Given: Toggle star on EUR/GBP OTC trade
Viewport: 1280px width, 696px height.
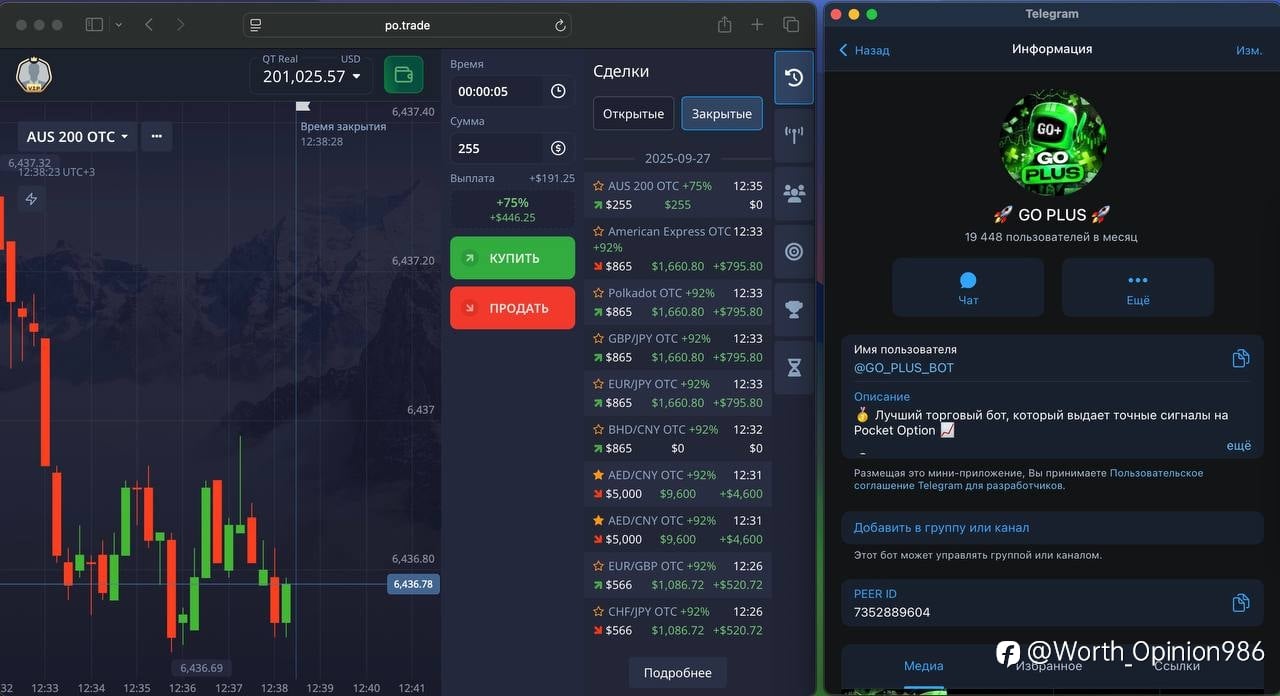Looking at the screenshot, I should point(598,566).
